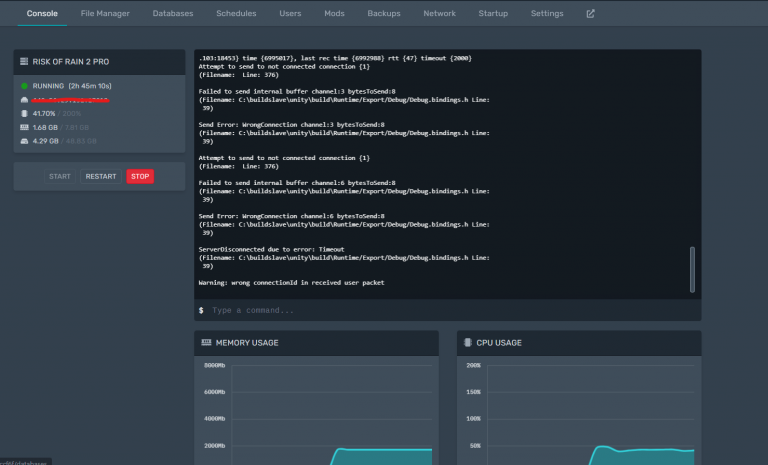Focus the 'Type a command...' input field
The width and height of the screenshot is (768, 465).
pyautogui.click(x=440, y=310)
